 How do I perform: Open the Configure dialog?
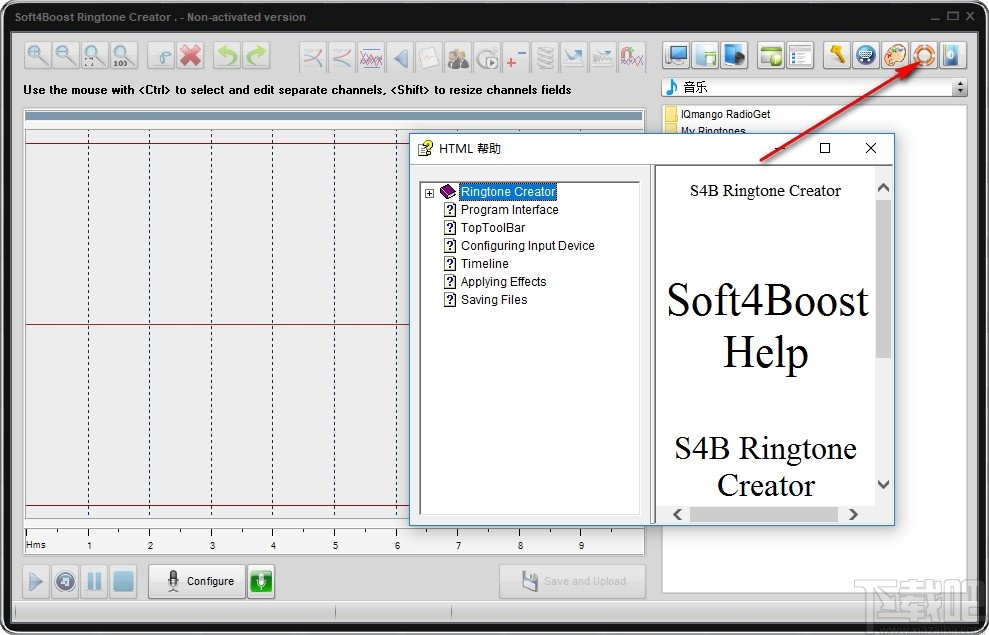[x=196, y=581]
